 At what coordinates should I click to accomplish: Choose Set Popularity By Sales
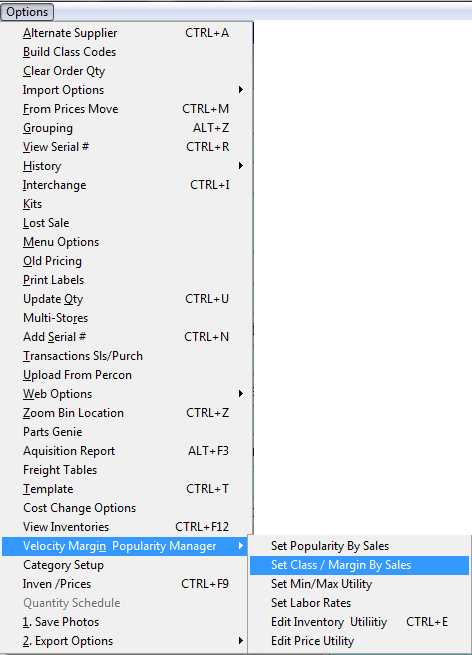pyautogui.click(x=359, y=546)
